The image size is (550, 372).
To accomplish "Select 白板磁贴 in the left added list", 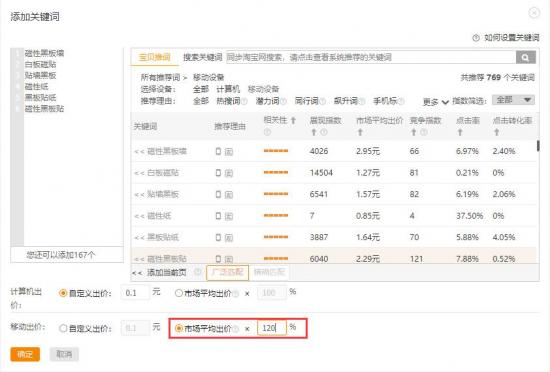I will coord(40,65).
